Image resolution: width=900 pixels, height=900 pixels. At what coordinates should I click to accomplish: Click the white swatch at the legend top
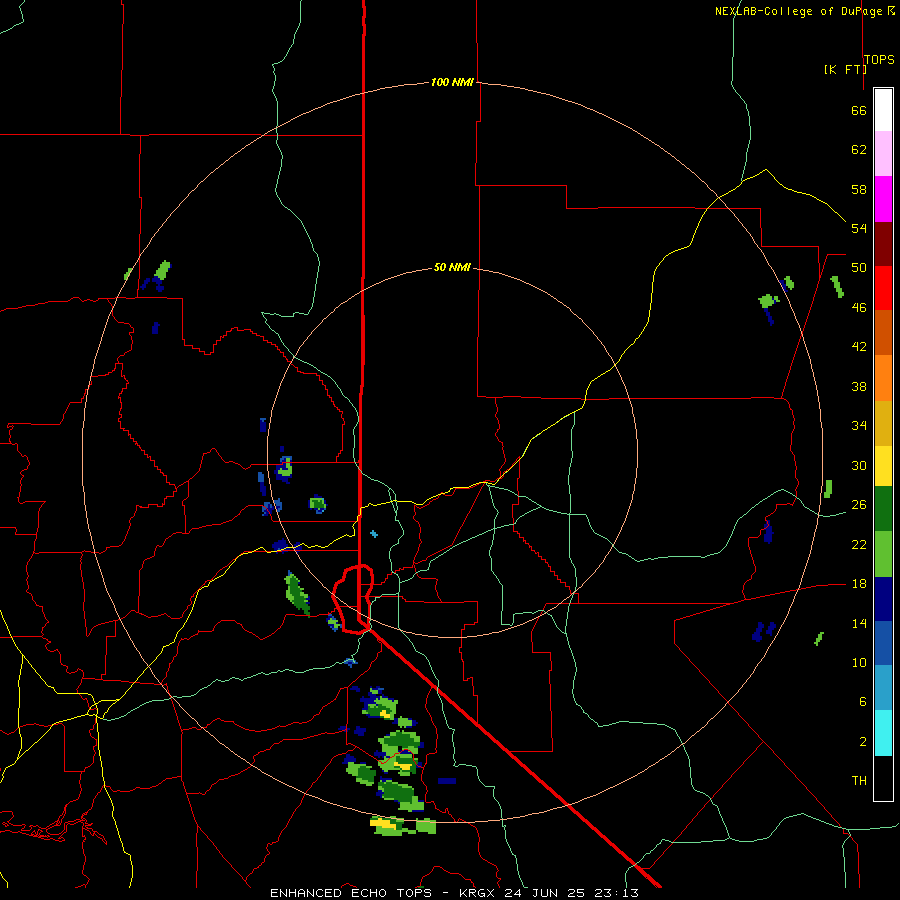[883, 110]
